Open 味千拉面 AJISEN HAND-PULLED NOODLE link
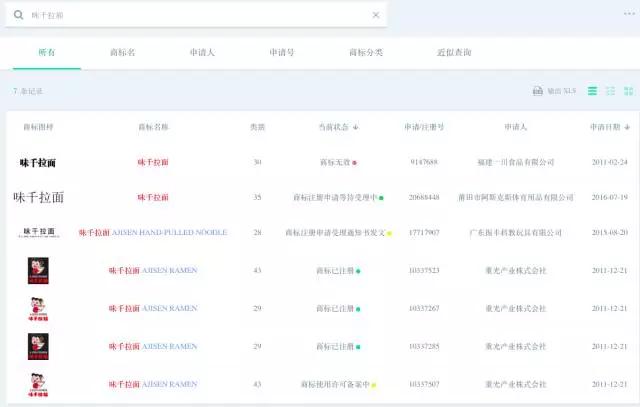This screenshot has height=407, width=640. tap(153, 233)
